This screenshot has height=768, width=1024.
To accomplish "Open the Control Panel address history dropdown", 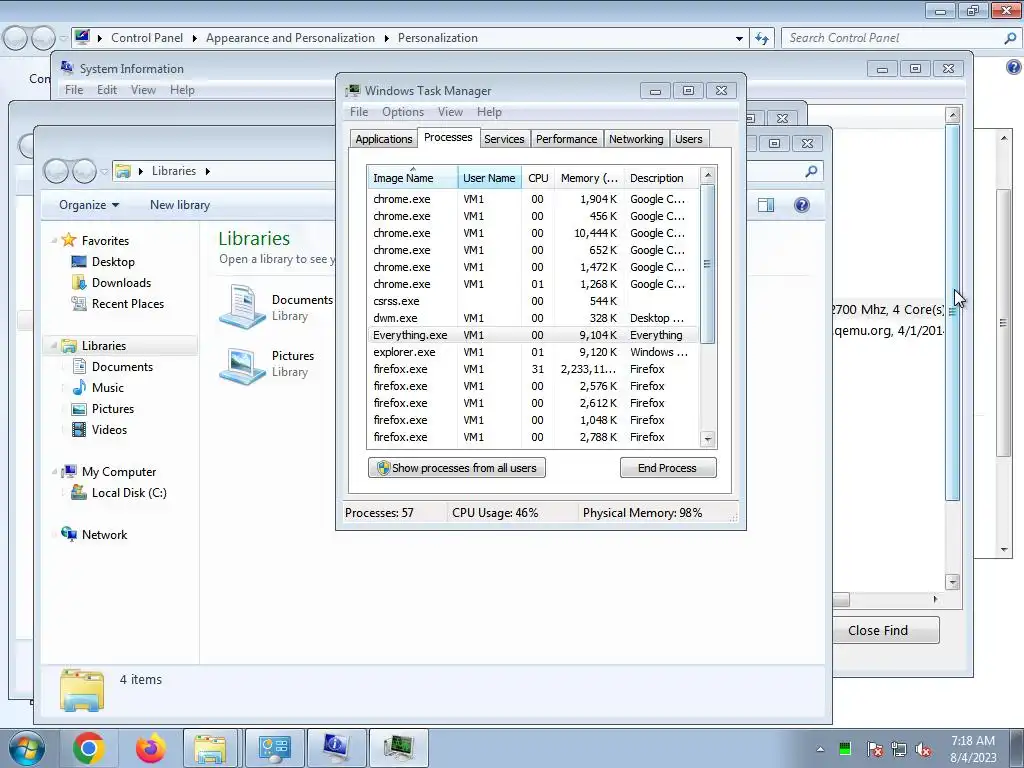I will (x=739, y=39).
